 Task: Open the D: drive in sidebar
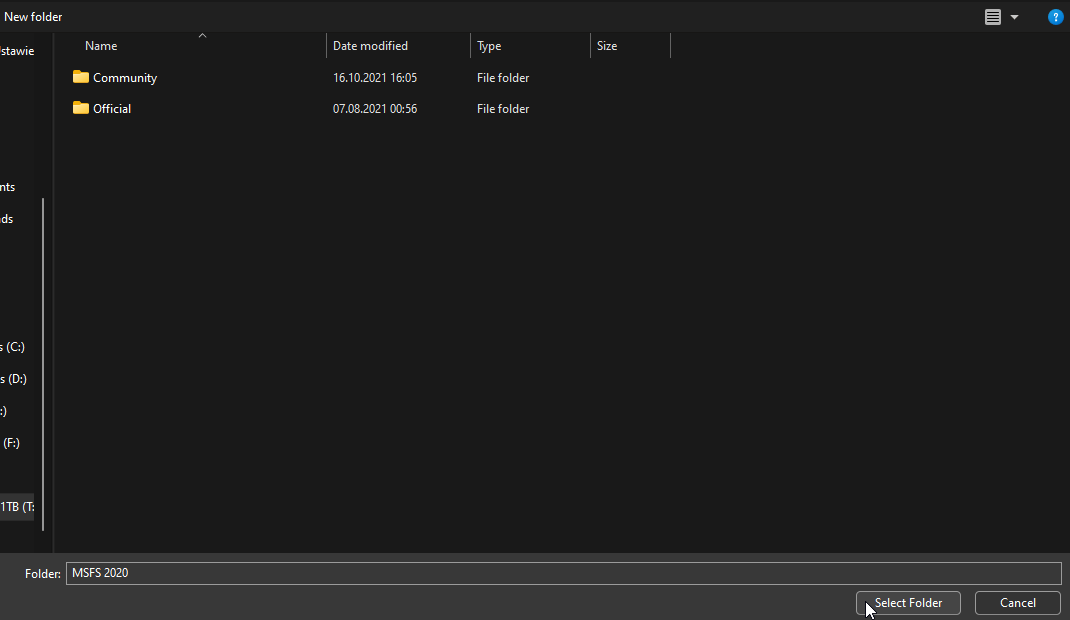pyautogui.click(x=14, y=379)
